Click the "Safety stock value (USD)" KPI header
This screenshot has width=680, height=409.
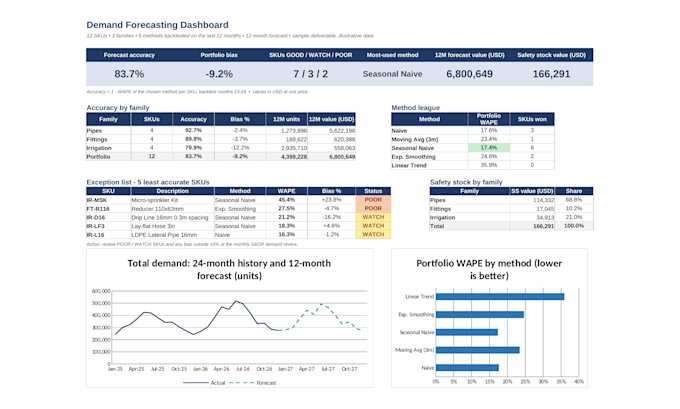click(551, 55)
